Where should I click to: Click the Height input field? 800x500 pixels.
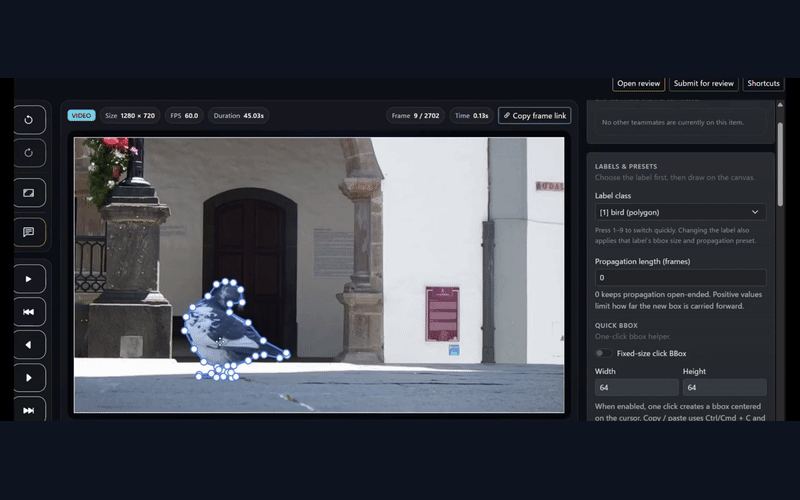[724, 387]
